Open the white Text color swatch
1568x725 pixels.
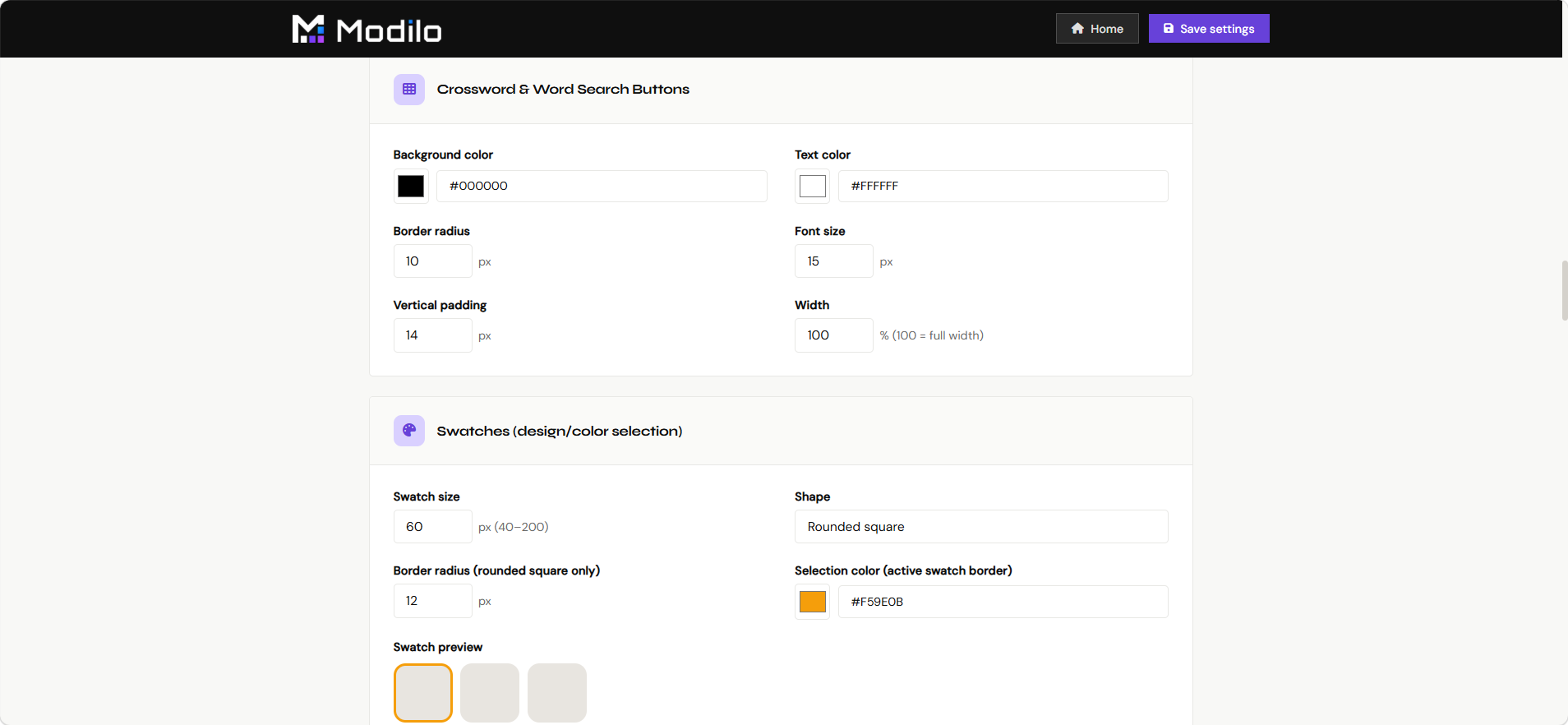(813, 187)
